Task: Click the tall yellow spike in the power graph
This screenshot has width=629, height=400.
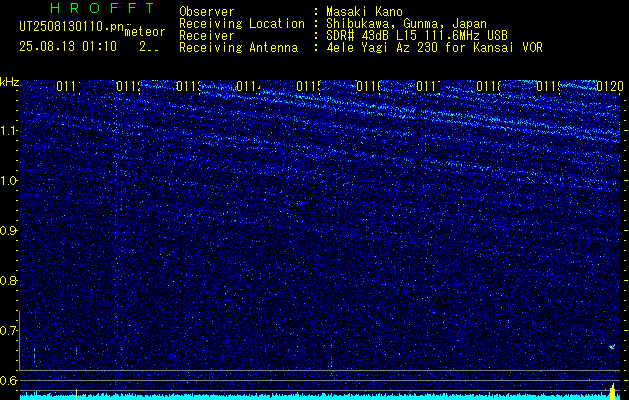Action: 613,392
